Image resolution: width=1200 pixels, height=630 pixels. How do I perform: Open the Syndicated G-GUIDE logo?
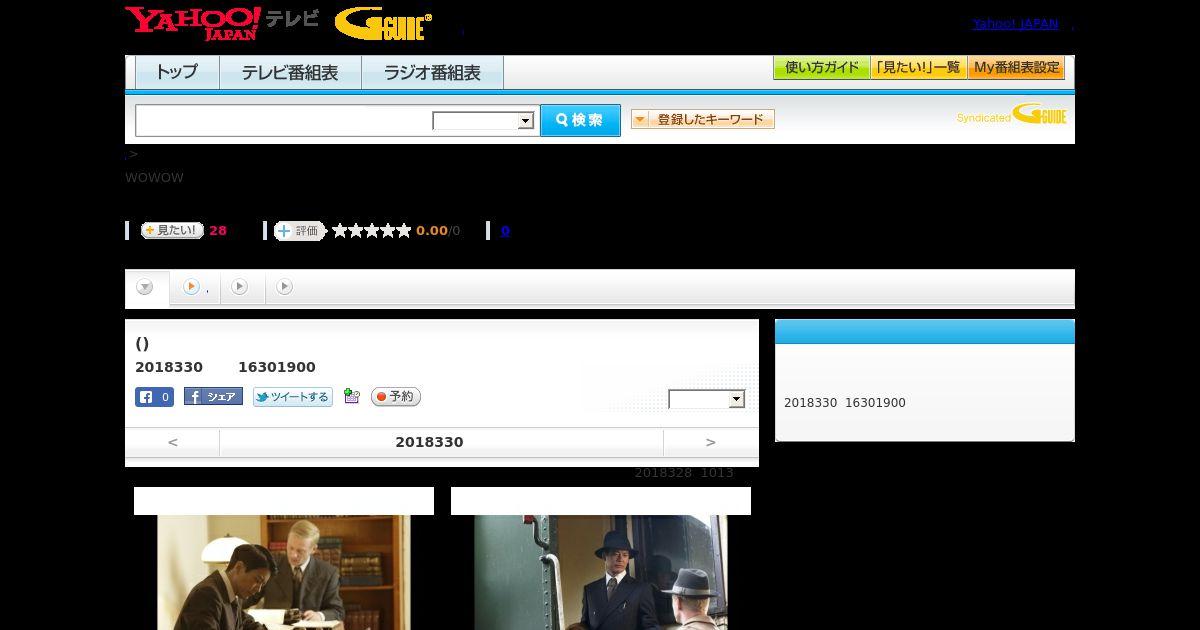(x=1012, y=115)
